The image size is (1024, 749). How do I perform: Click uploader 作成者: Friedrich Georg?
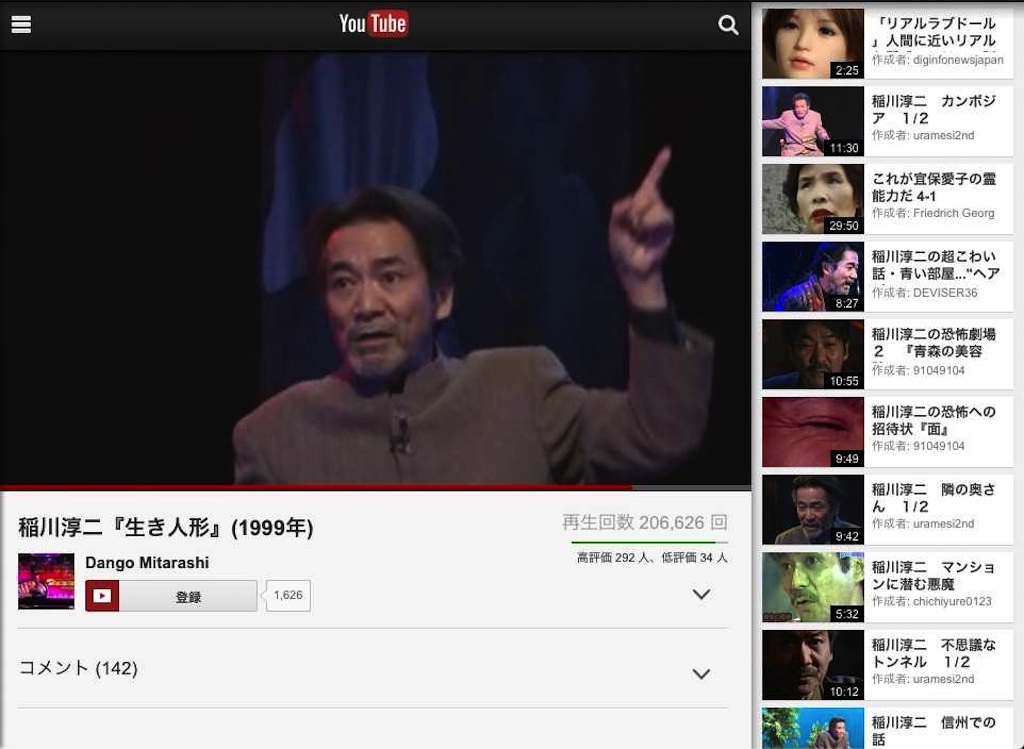pyautogui.click(x=933, y=213)
